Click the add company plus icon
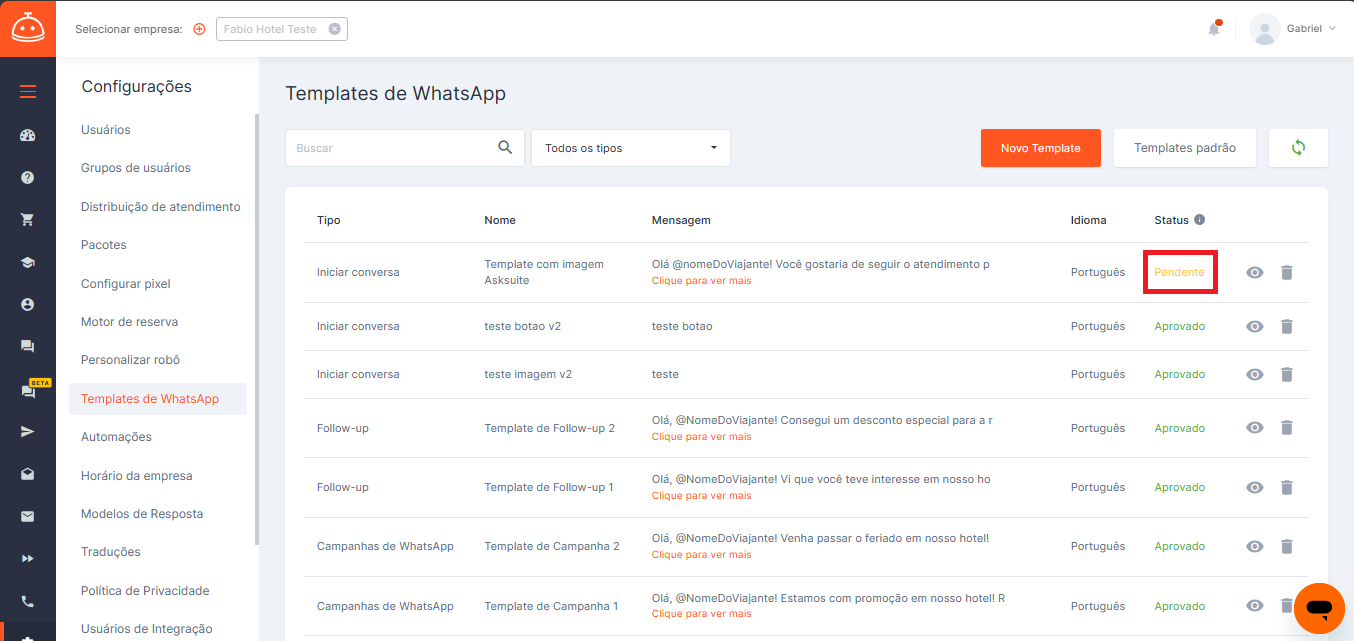Image resolution: width=1354 pixels, height=641 pixels. [199, 29]
